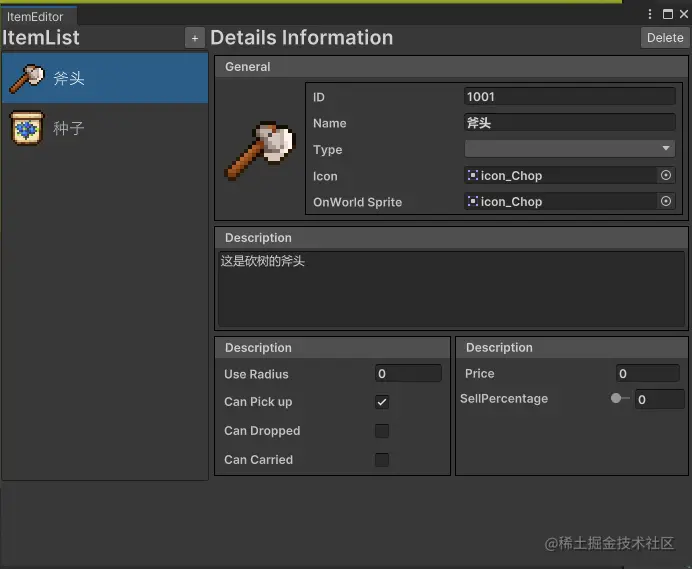The height and width of the screenshot is (569, 692).
Task: Click the Can Dropped label
Action: tap(262, 431)
